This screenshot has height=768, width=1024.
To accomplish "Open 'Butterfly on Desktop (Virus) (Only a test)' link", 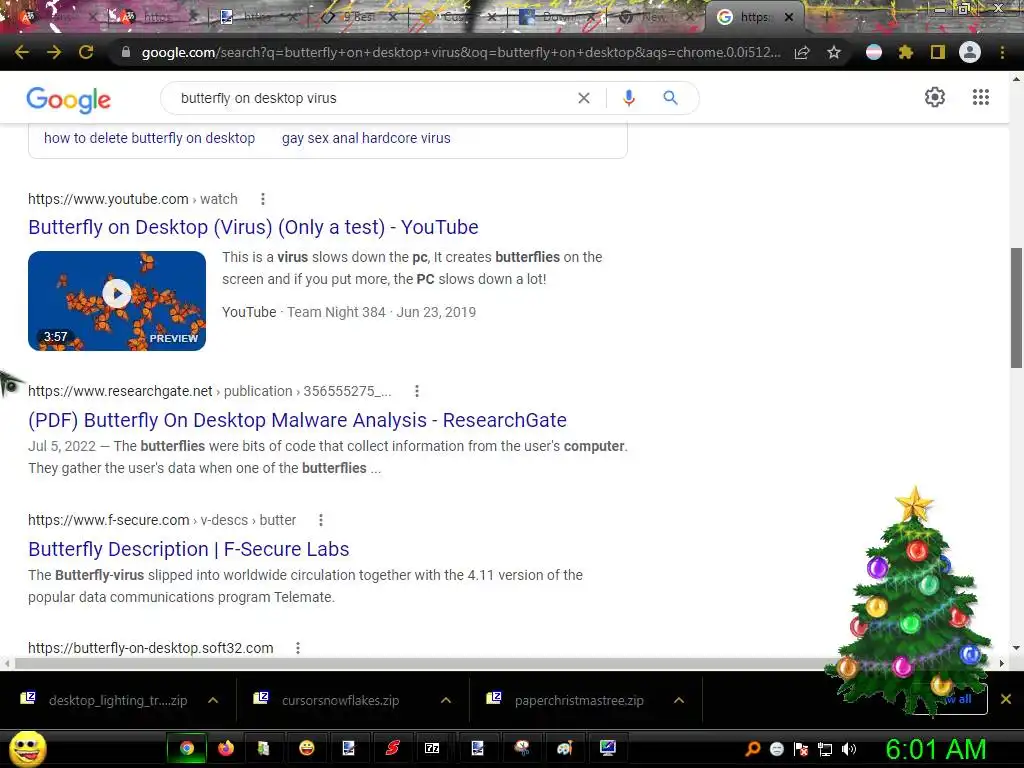I will [x=253, y=227].
